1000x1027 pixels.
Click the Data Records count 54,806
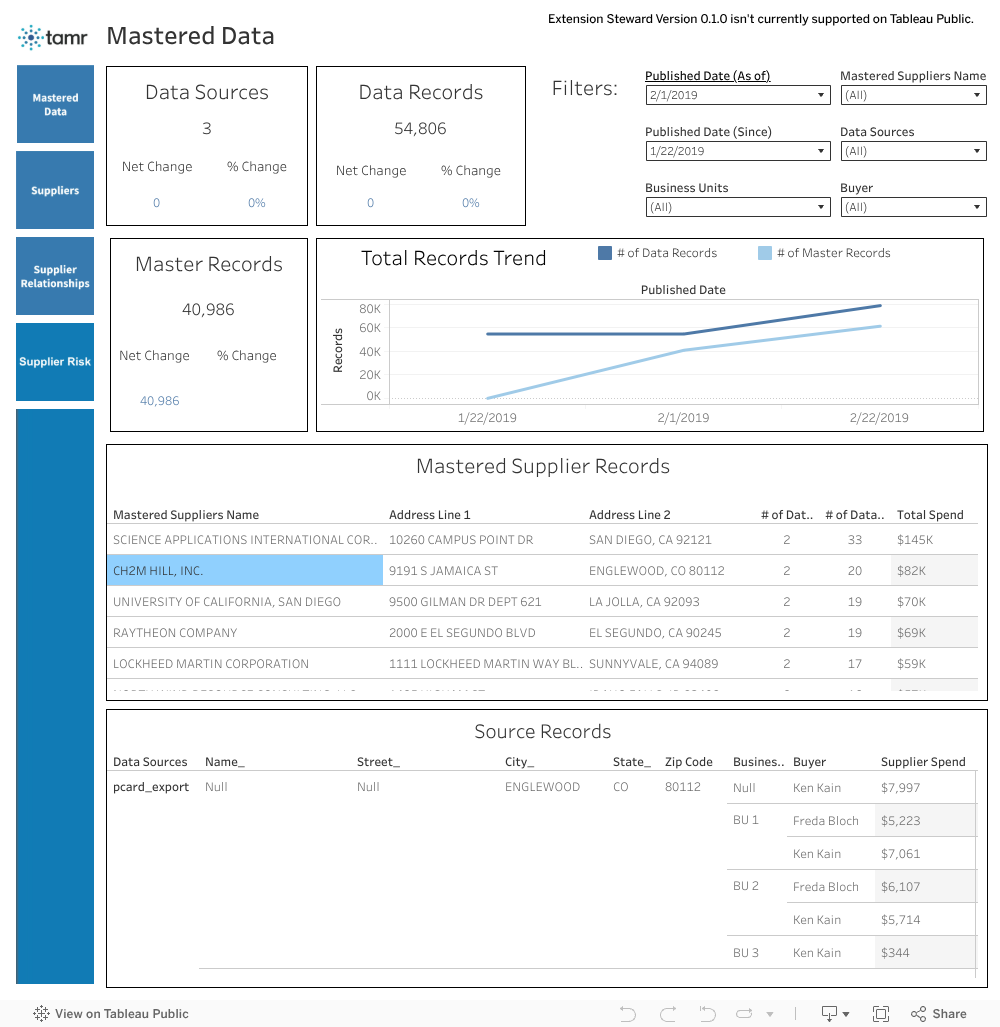420,128
